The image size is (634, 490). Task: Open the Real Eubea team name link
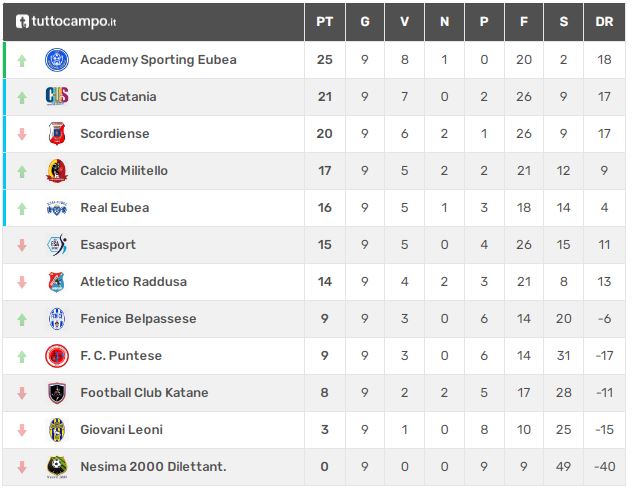tap(115, 208)
